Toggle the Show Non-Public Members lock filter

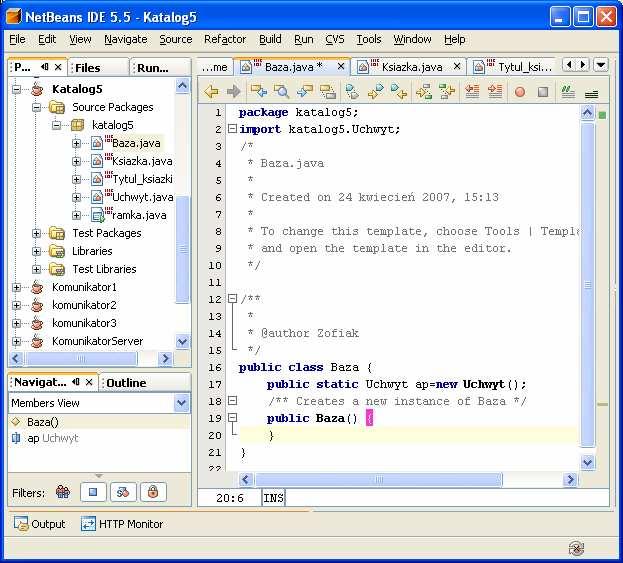[153, 492]
